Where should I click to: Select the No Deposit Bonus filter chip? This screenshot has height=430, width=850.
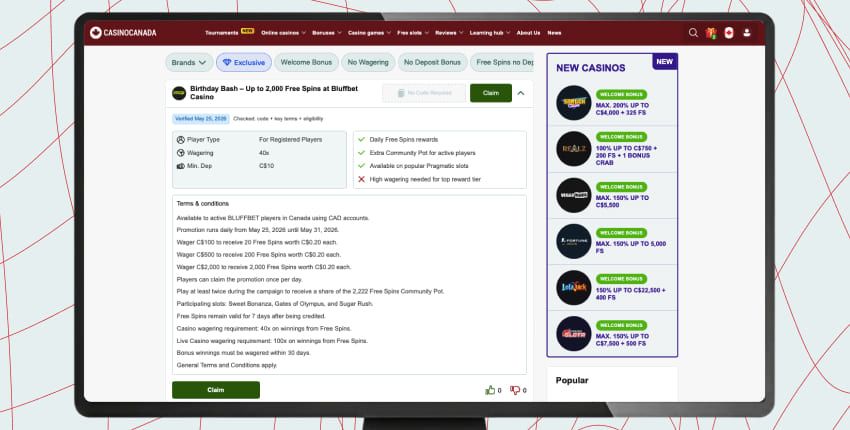click(432, 62)
